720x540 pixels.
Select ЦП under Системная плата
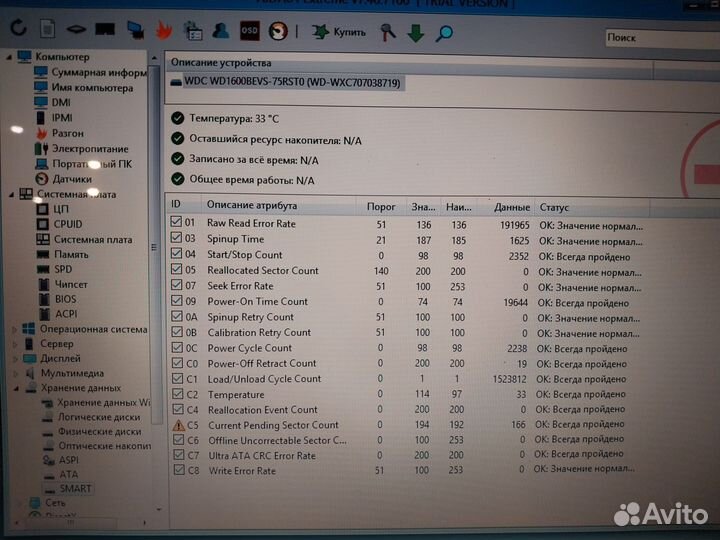tap(53, 209)
